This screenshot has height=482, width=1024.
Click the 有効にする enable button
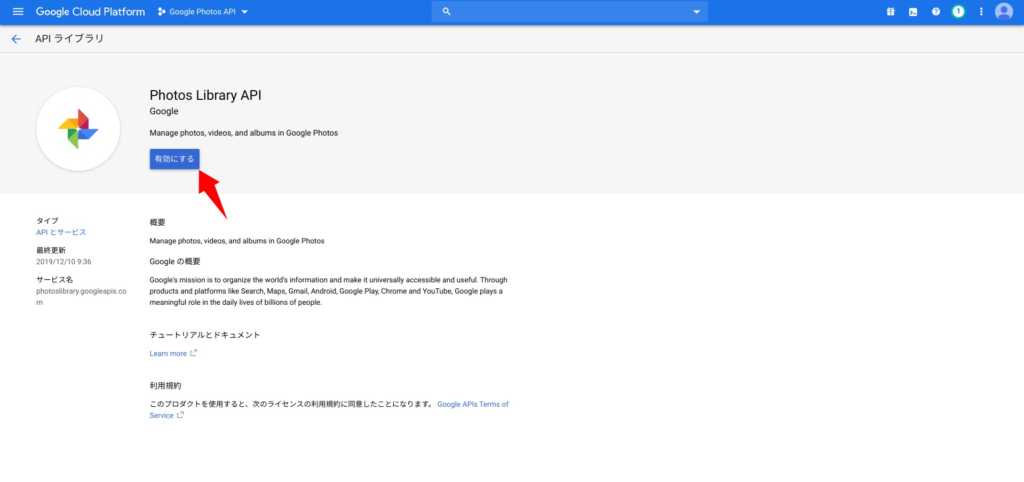click(175, 159)
